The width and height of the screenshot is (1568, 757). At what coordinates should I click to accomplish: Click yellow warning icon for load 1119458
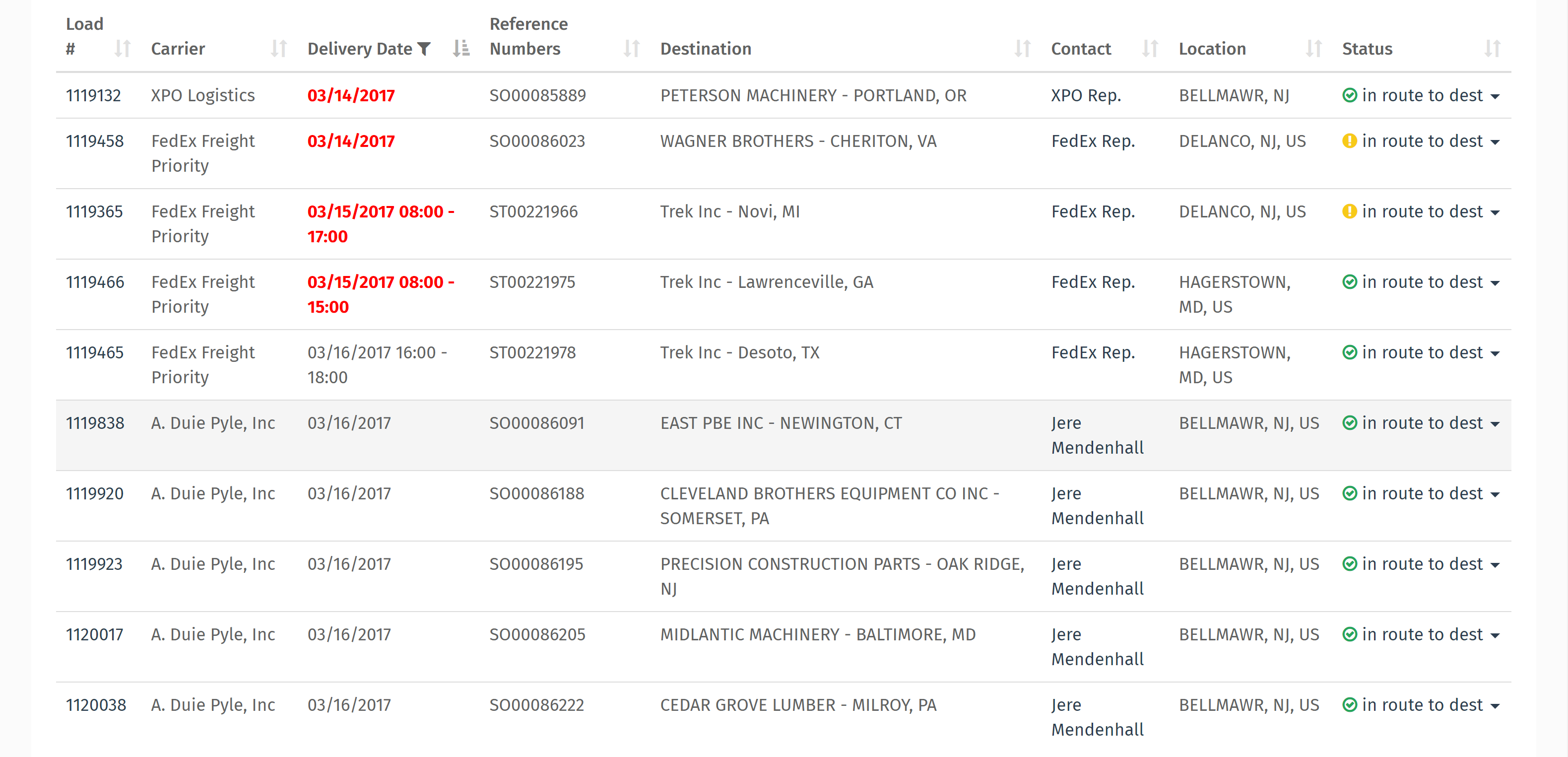point(1349,141)
